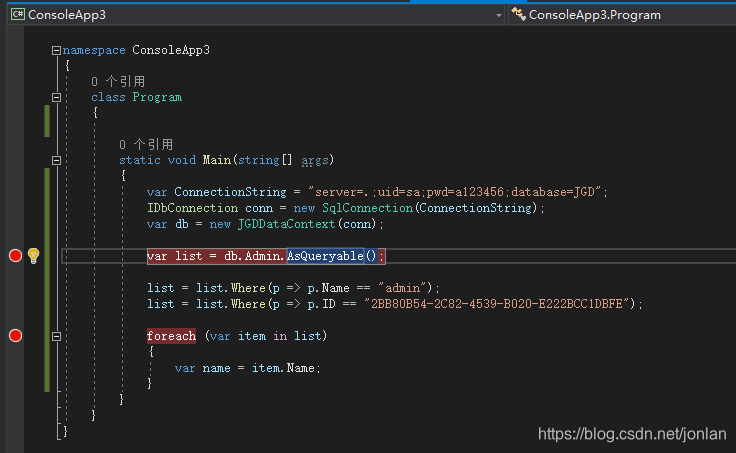
Task: Open the ConsoleApp3 project dropdown
Action: pos(498,15)
